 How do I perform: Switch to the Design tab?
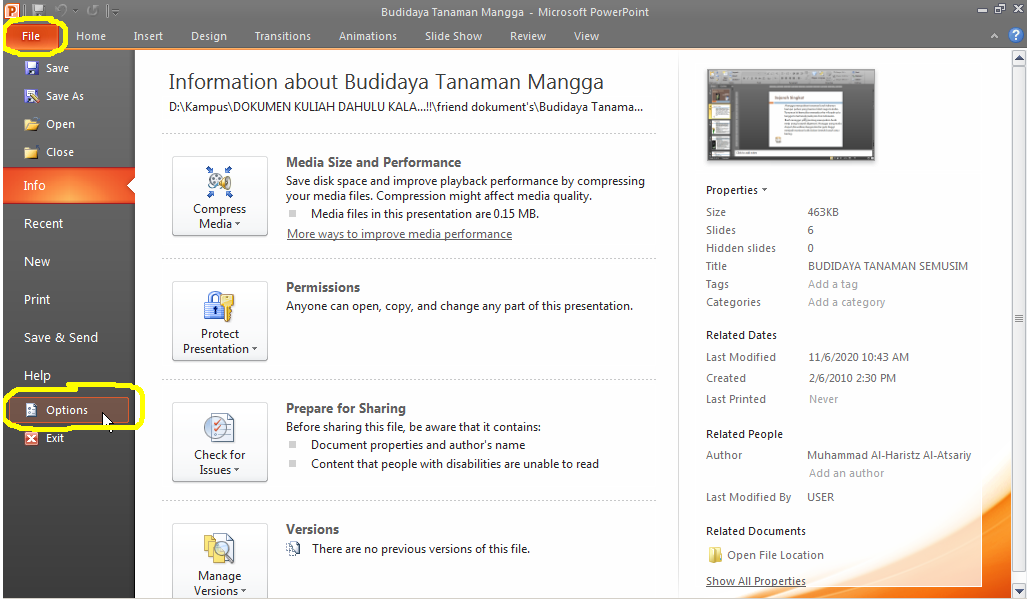coord(209,36)
